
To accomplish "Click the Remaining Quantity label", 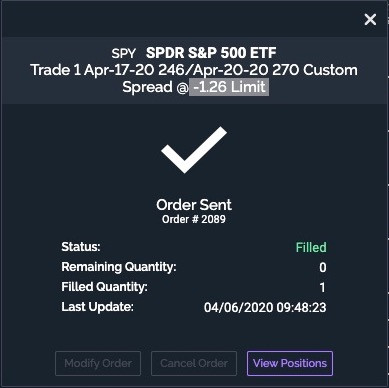I will tap(119, 267).
